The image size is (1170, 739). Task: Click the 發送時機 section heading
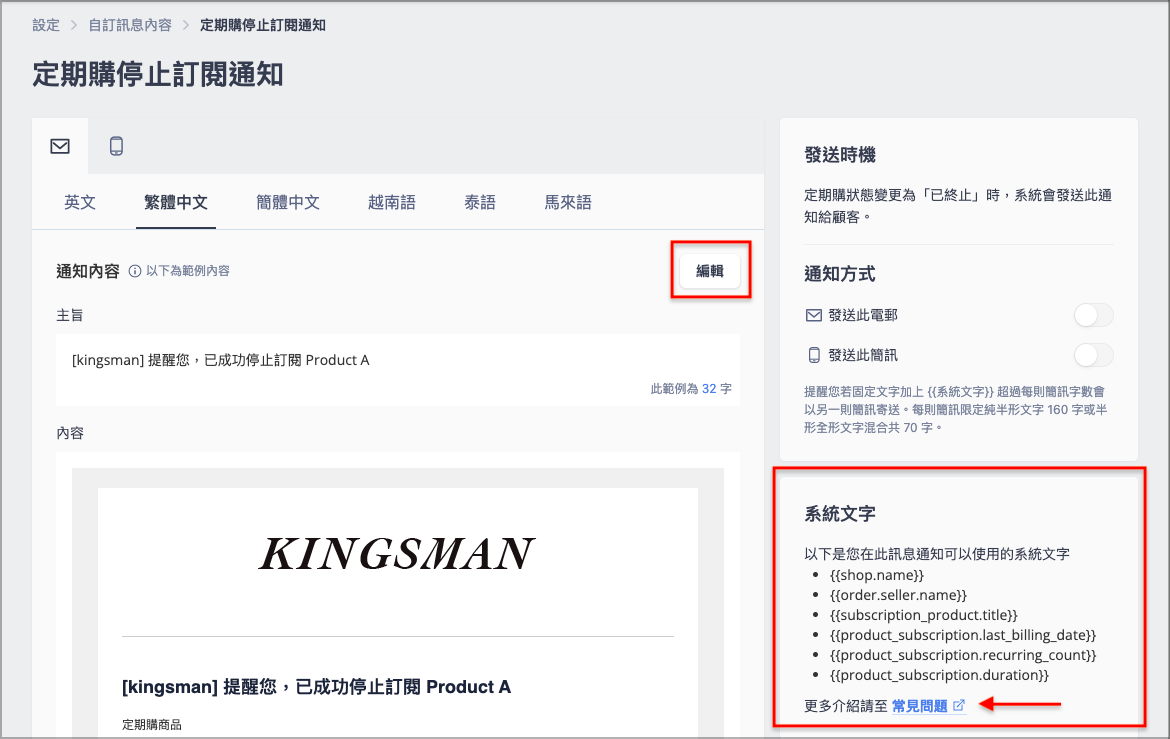[840, 155]
